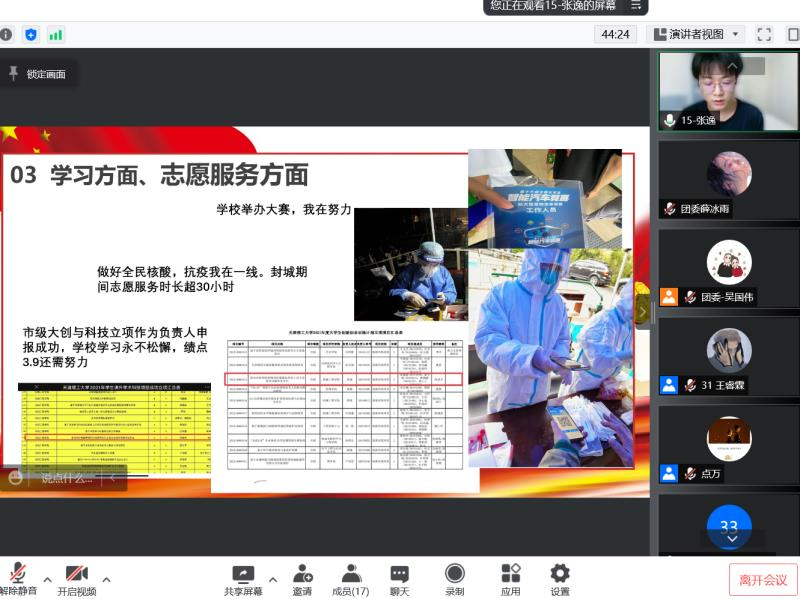Click the green network signal icon
Image resolution: width=800 pixels, height=599 pixels.
55,34
